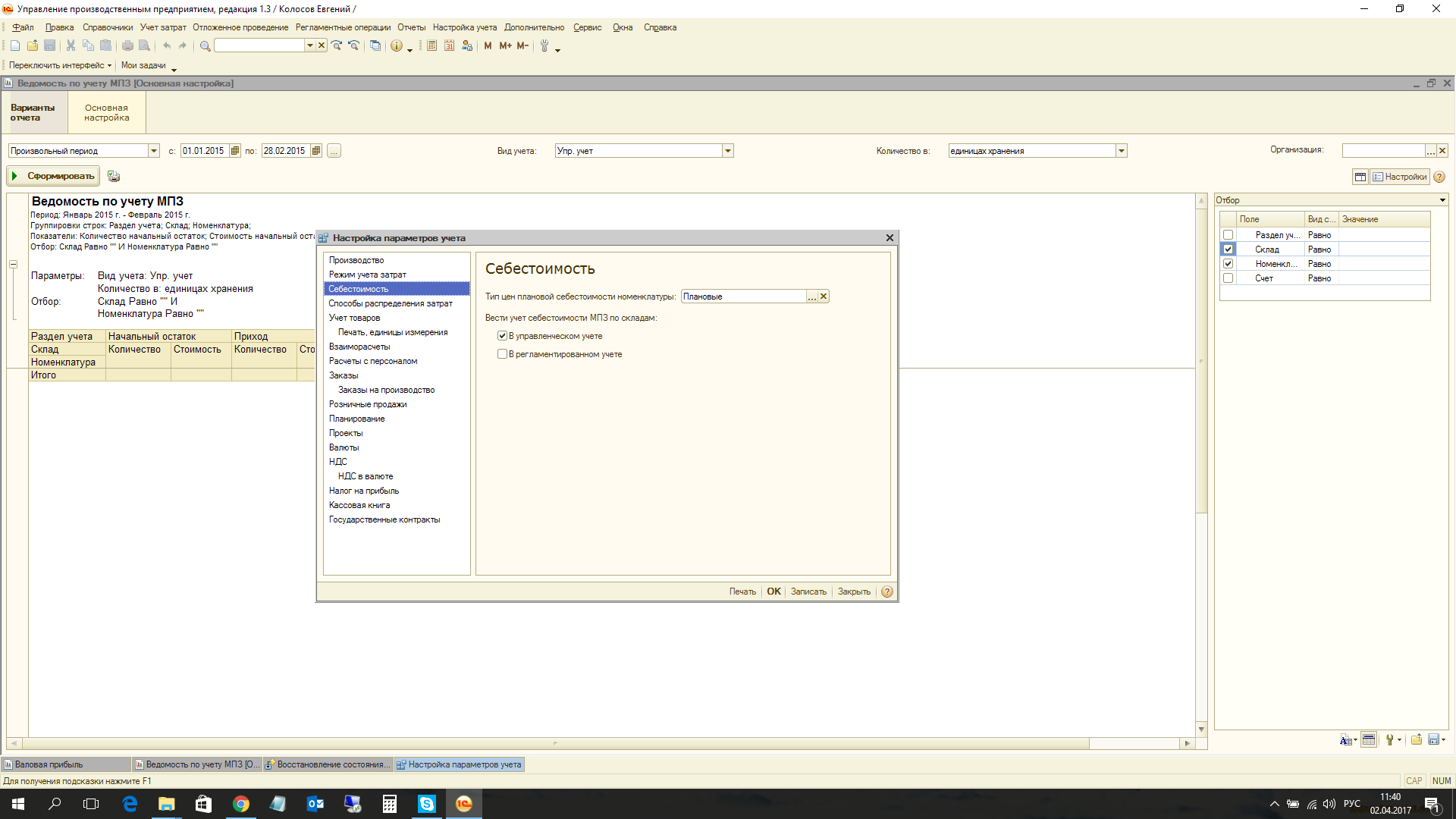This screenshot has height=819, width=1456.
Task: Toggle the header panel icon left of Настройки
Action: pos(1360,177)
